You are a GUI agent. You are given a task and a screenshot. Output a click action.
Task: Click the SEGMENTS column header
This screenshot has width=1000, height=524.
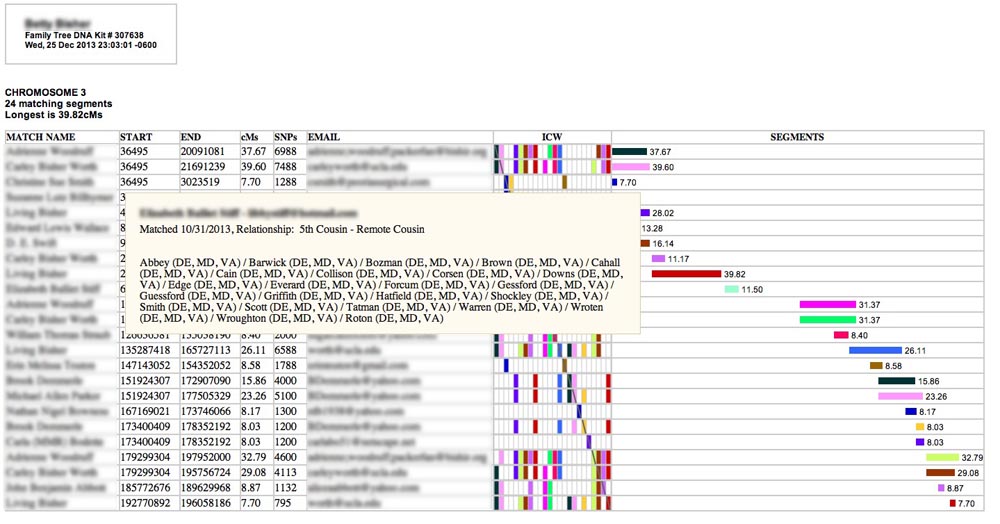[797, 137]
